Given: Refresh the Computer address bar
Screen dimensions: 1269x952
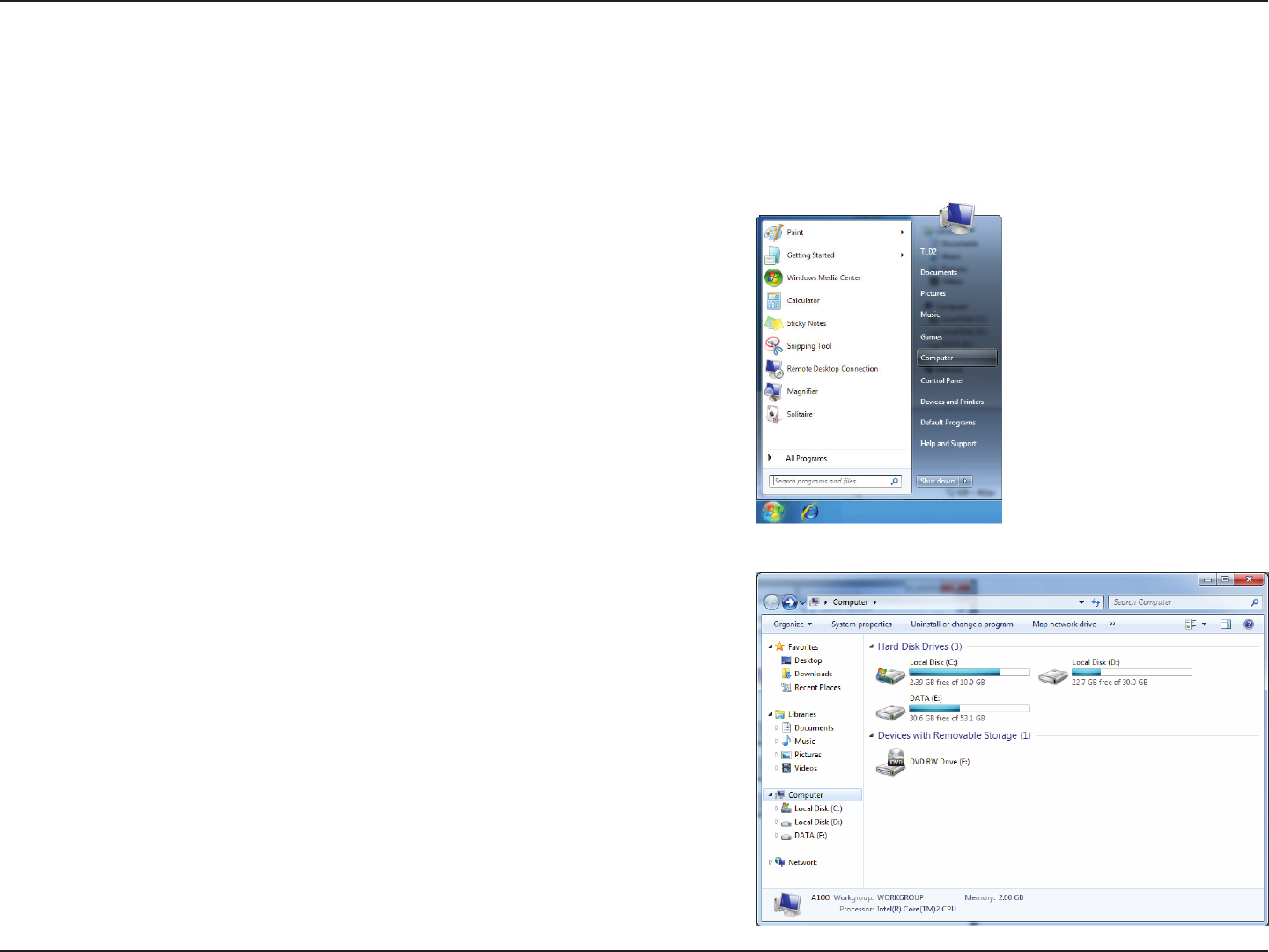Looking at the screenshot, I should click(x=1096, y=602).
